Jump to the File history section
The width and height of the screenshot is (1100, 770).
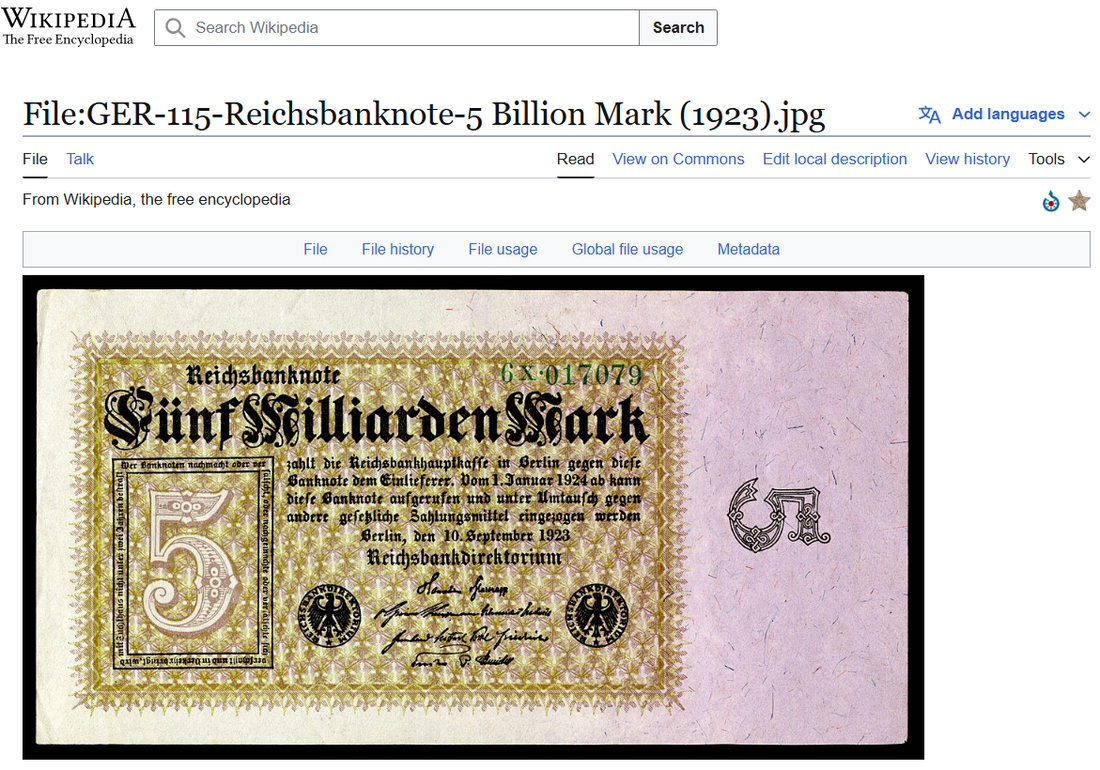(398, 249)
